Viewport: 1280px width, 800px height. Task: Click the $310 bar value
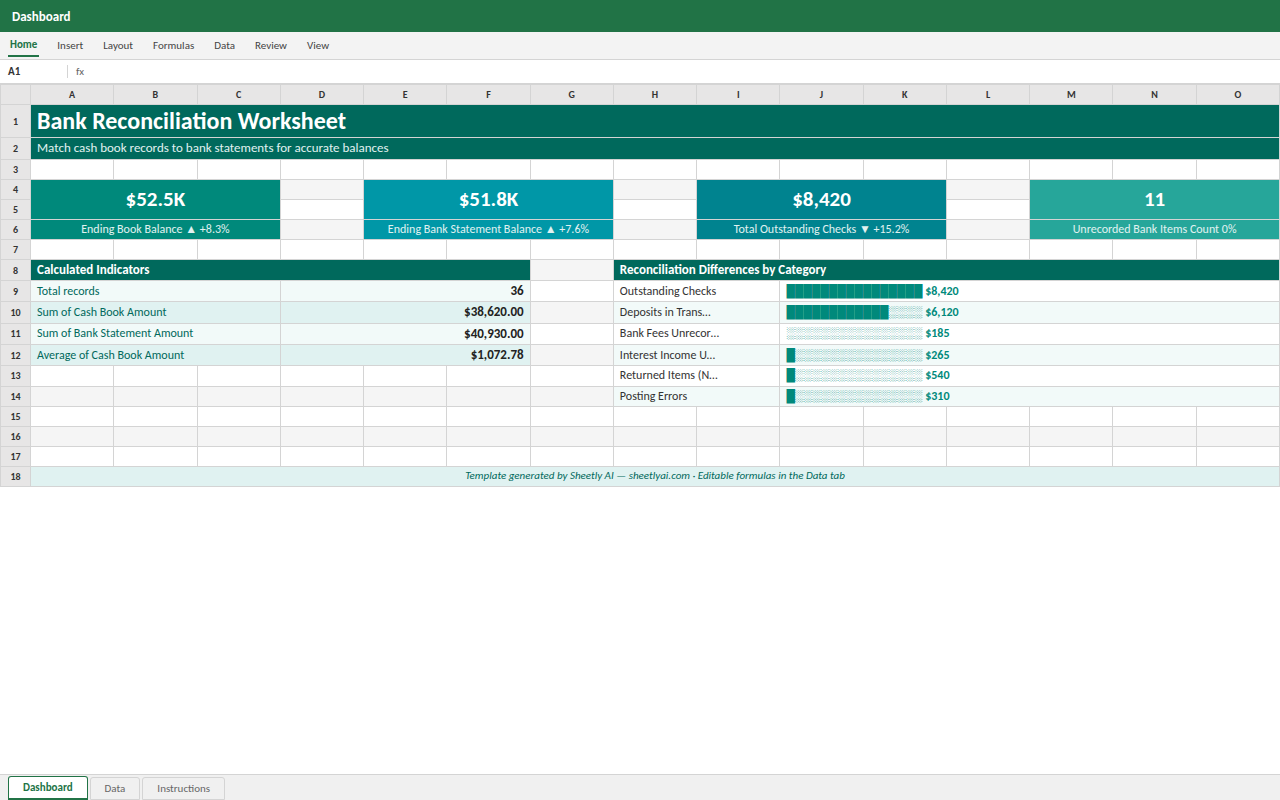point(938,396)
